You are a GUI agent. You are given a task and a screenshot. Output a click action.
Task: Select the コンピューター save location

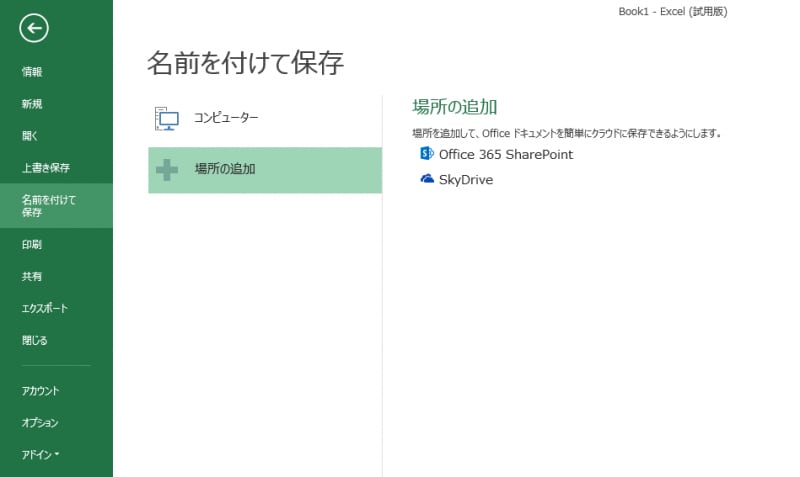pos(265,118)
